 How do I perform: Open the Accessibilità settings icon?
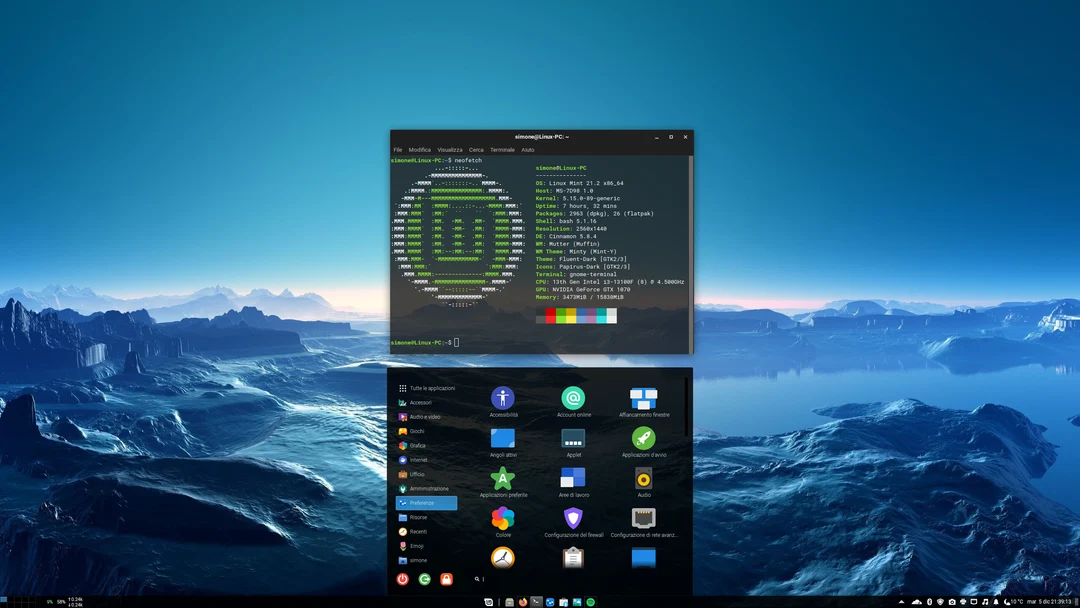coord(503,397)
